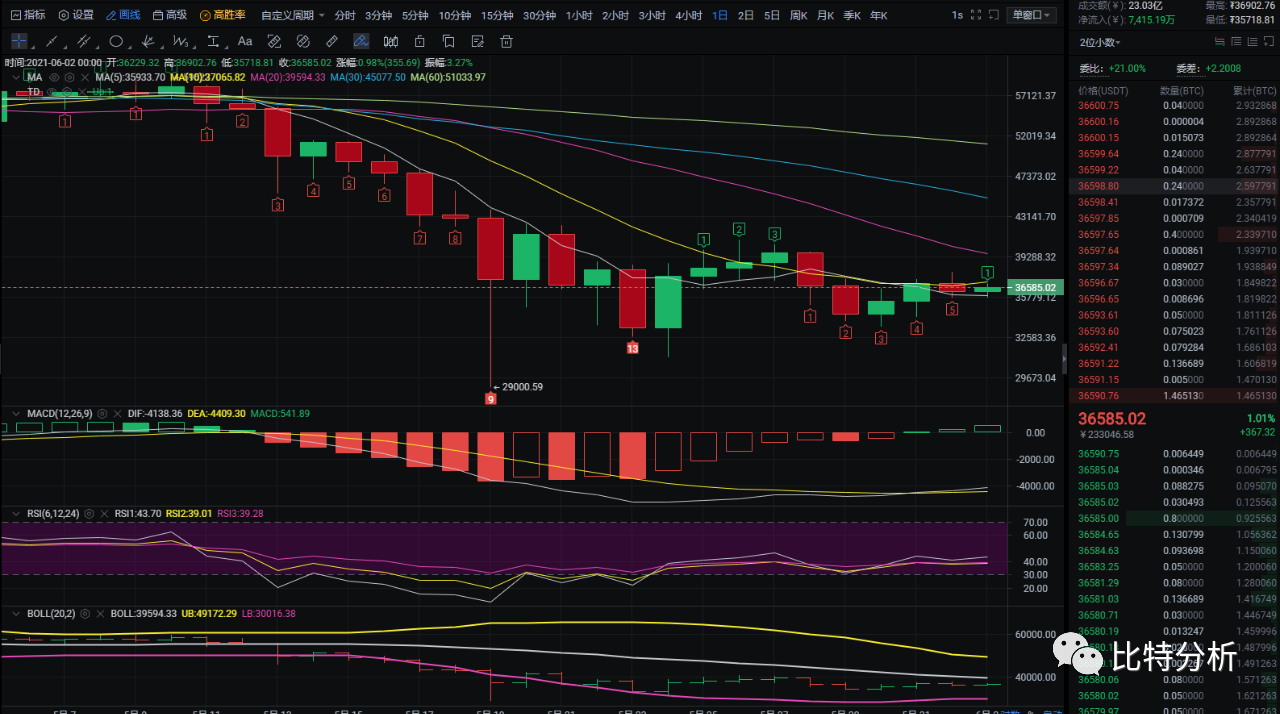Open the custom period dropdown
The image size is (1280, 714).
click(292, 15)
